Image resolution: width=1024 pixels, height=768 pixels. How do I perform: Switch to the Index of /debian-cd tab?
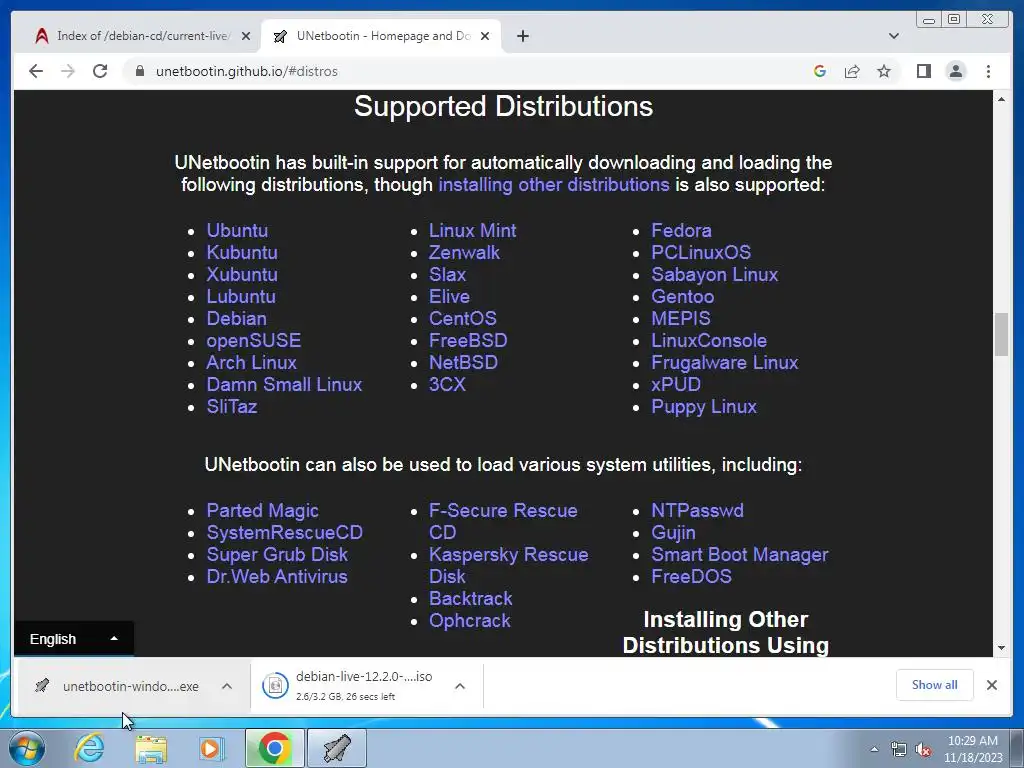point(142,36)
